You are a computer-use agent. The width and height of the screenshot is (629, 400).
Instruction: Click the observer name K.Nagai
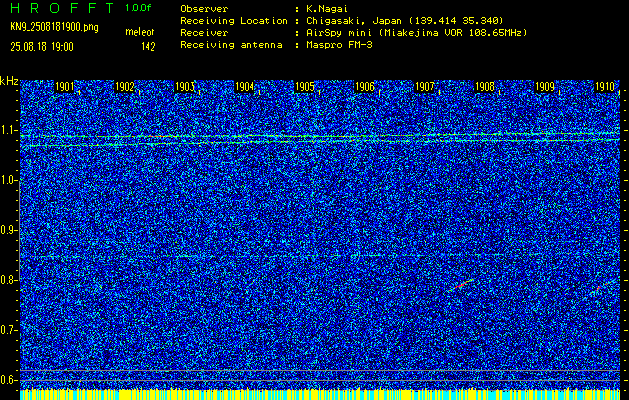coord(326,9)
